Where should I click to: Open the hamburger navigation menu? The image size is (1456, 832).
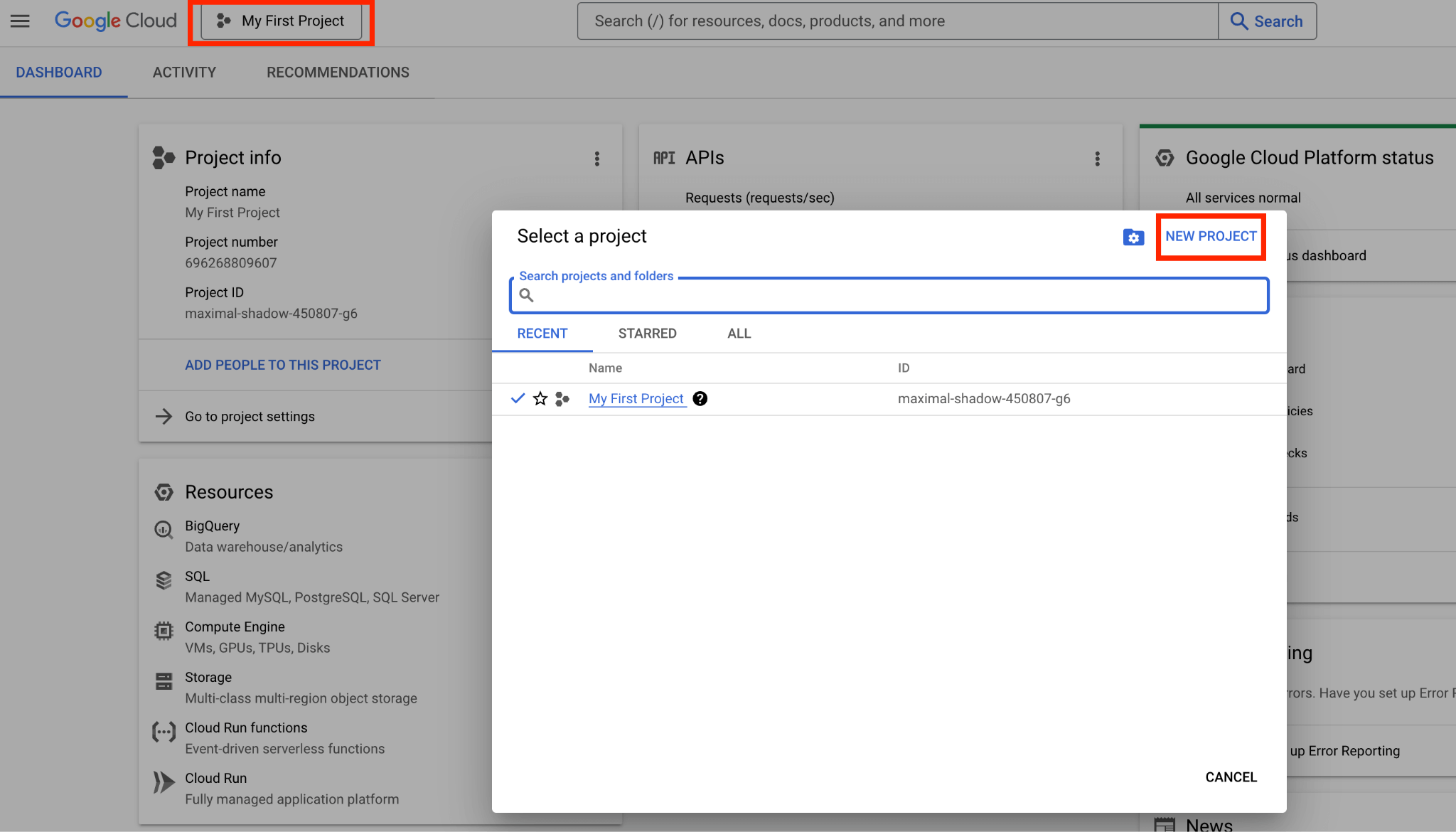20,21
